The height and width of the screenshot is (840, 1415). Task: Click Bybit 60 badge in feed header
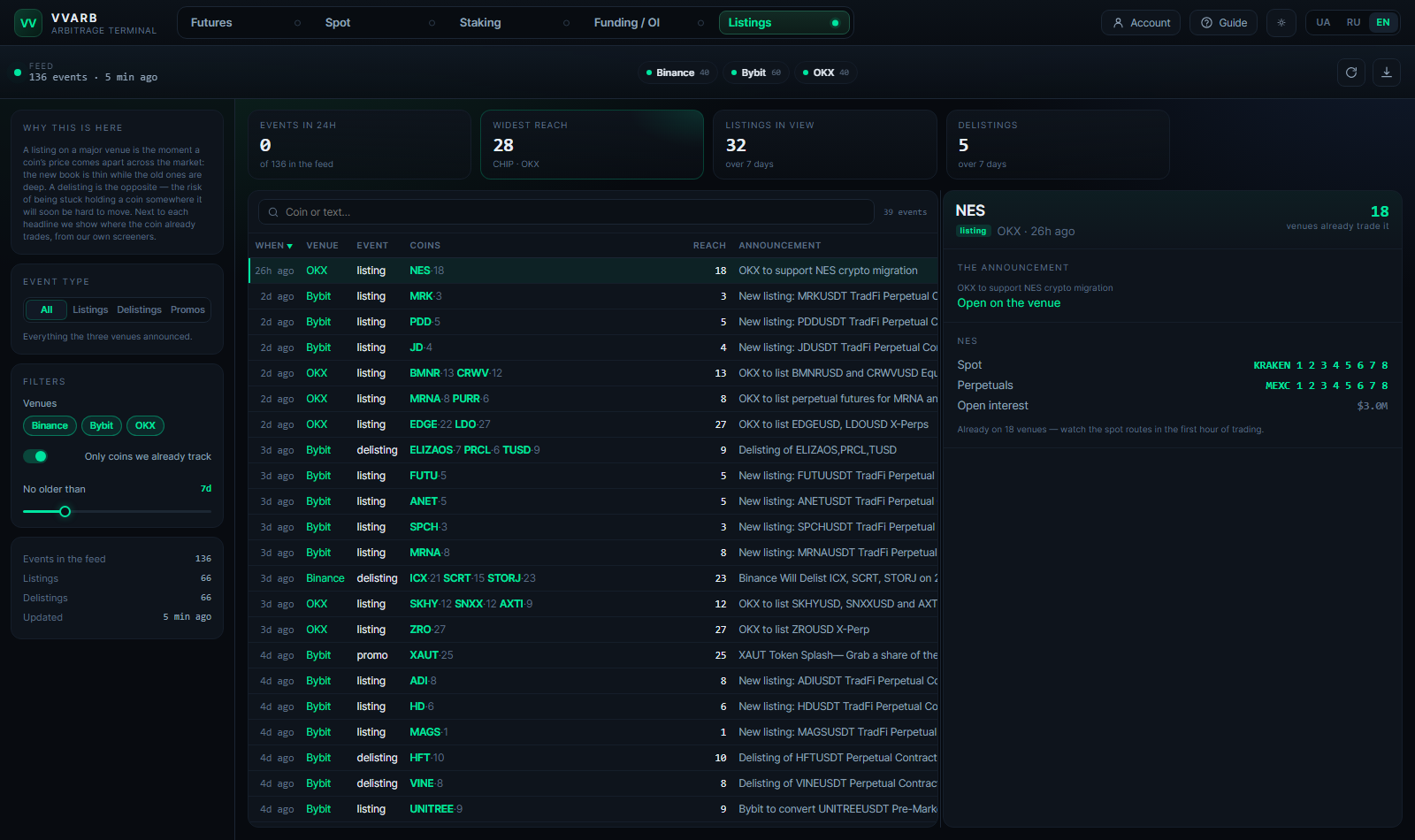click(756, 73)
